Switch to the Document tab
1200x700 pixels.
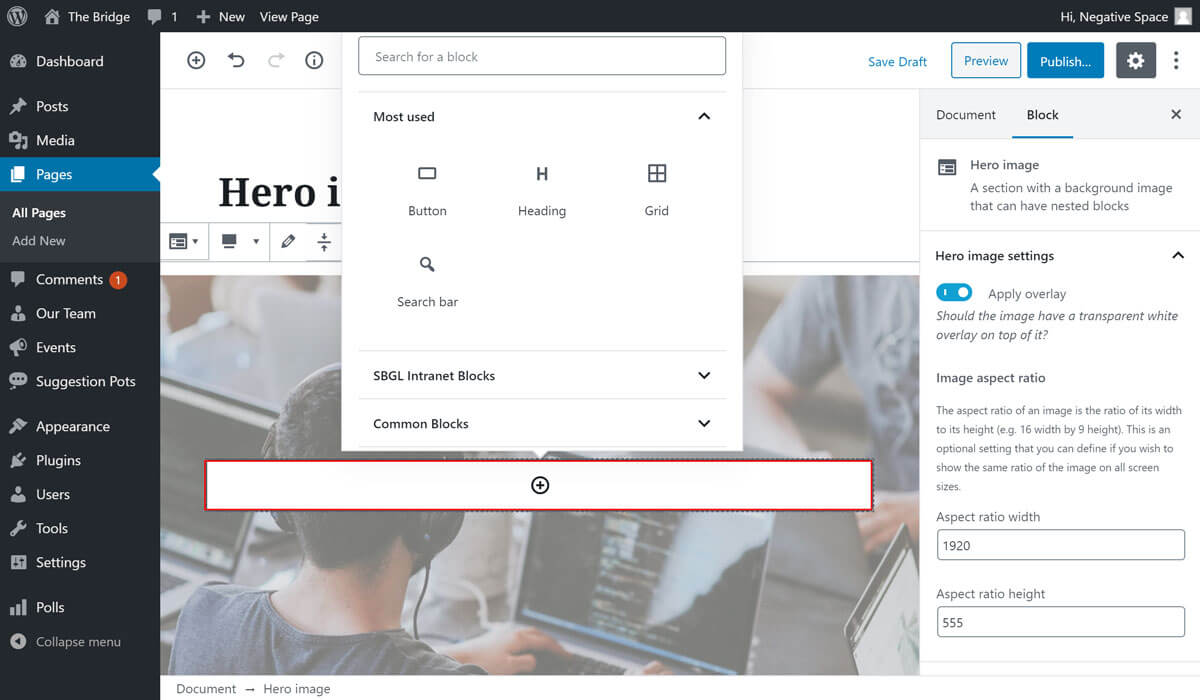pos(965,115)
